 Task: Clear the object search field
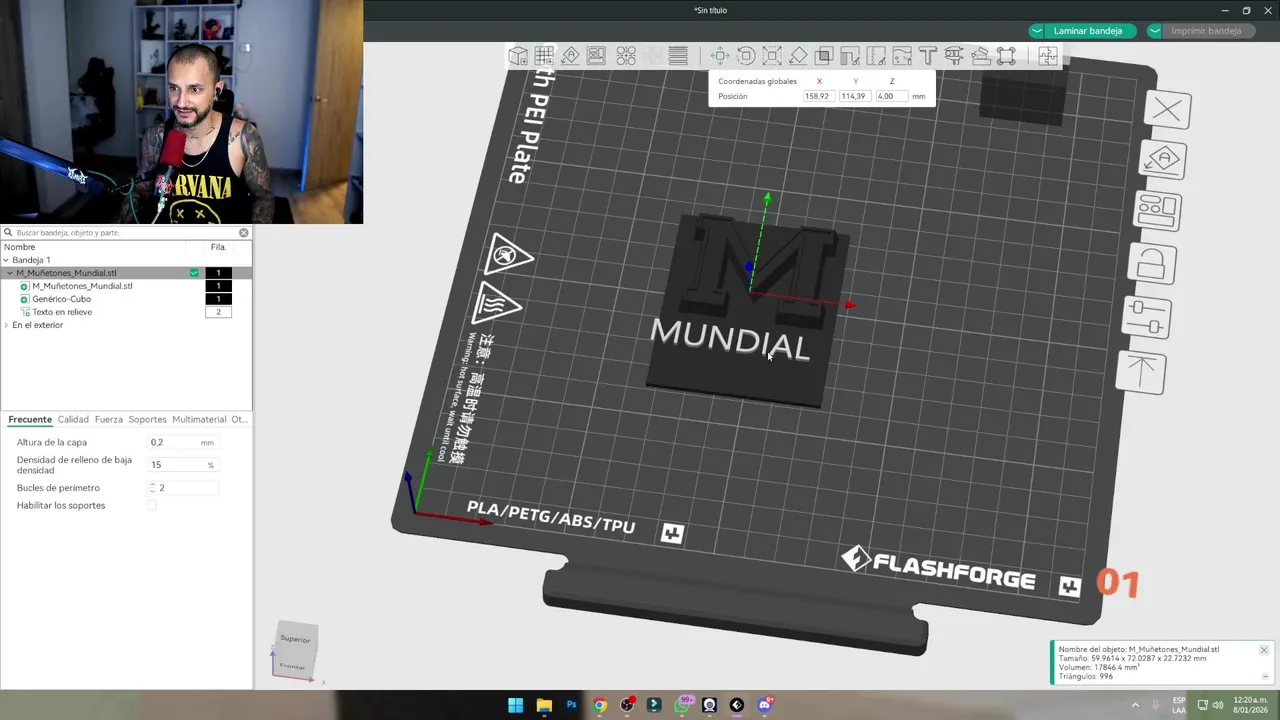point(243,232)
